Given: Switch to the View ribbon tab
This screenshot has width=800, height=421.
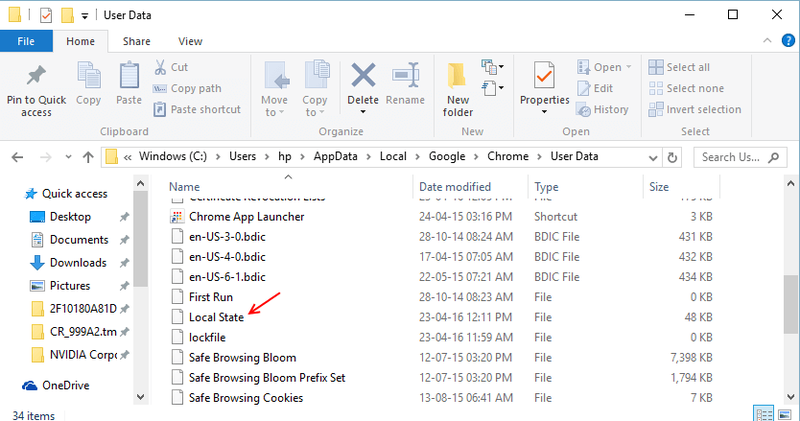Looking at the screenshot, I should point(190,41).
